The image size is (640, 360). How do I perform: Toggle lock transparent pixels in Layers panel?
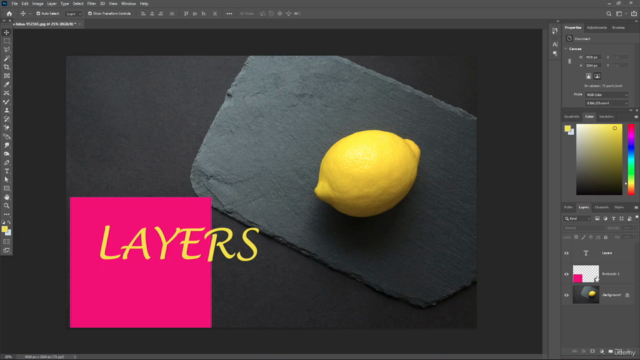[x=576, y=237]
